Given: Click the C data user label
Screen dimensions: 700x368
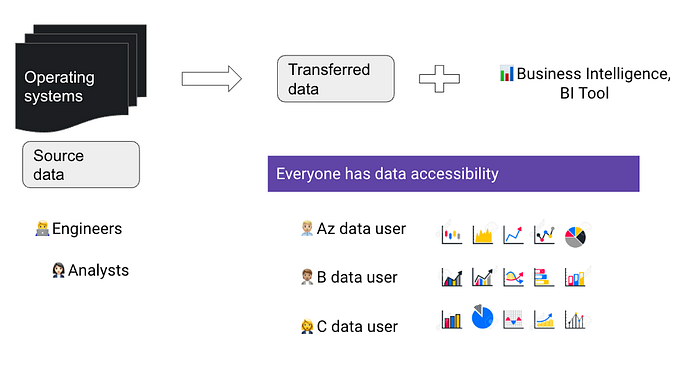Looking at the screenshot, I should point(349,326).
